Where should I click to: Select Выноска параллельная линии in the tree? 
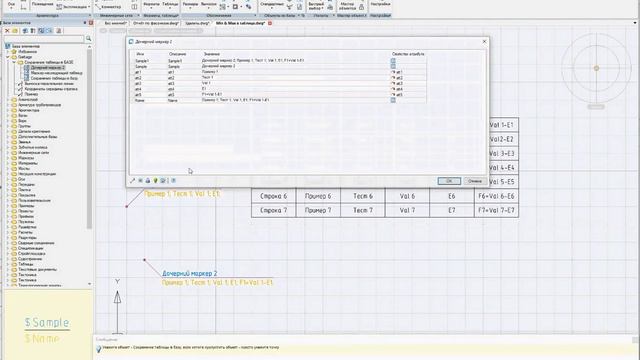(x=49, y=83)
